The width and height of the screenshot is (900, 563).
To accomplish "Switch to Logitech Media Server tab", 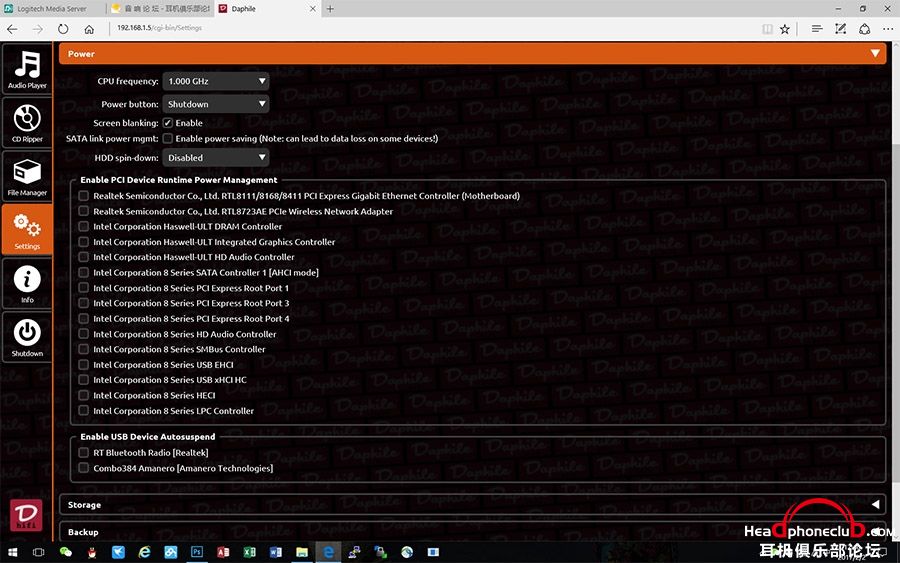I will click(x=53, y=9).
